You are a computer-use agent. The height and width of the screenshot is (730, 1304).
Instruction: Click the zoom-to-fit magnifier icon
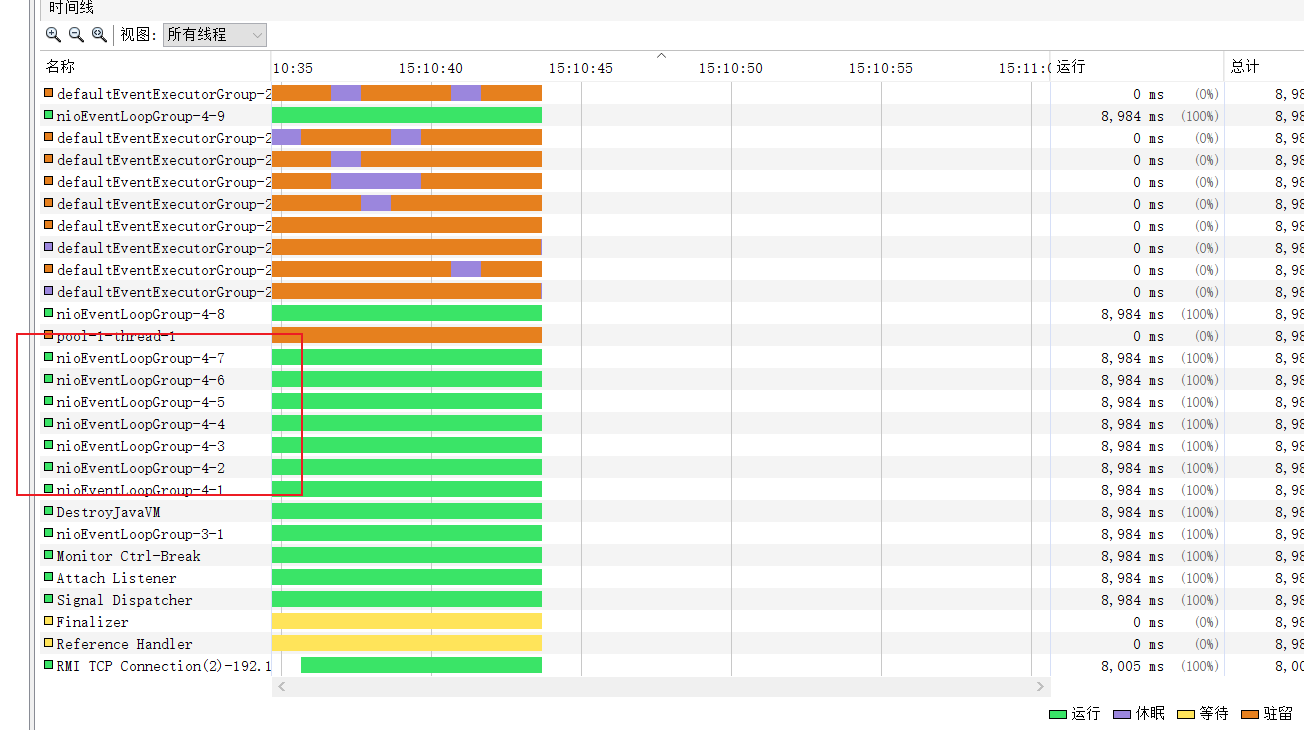tap(99, 34)
